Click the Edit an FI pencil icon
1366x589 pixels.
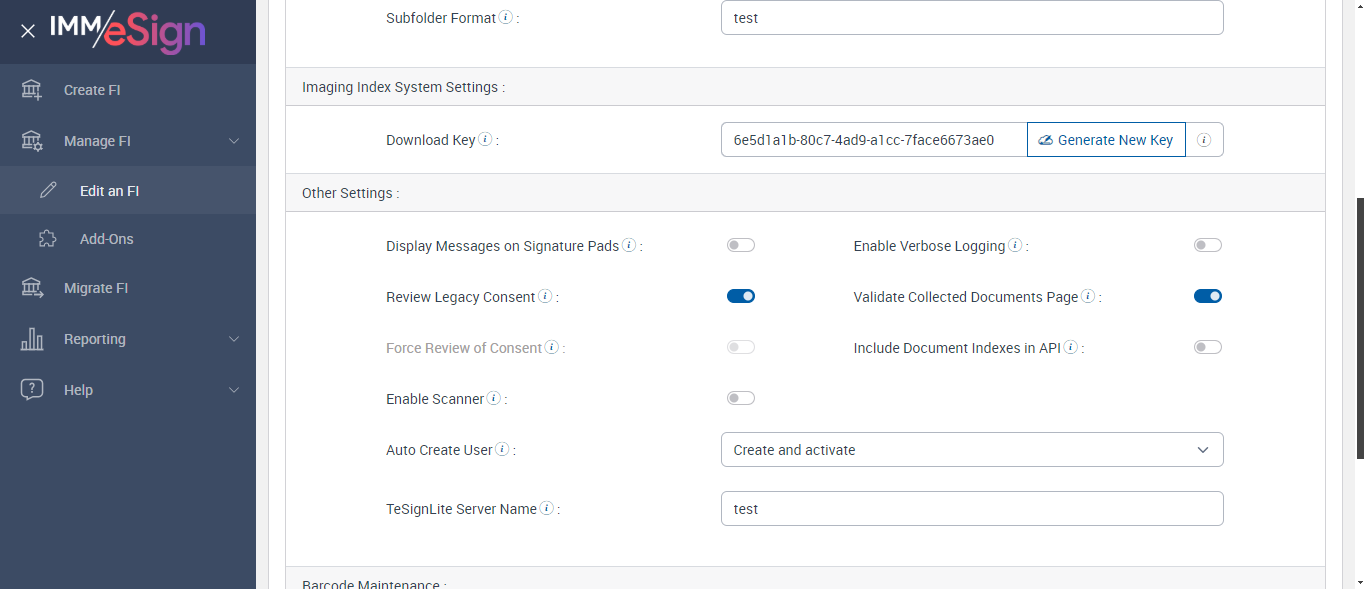pyautogui.click(x=48, y=191)
